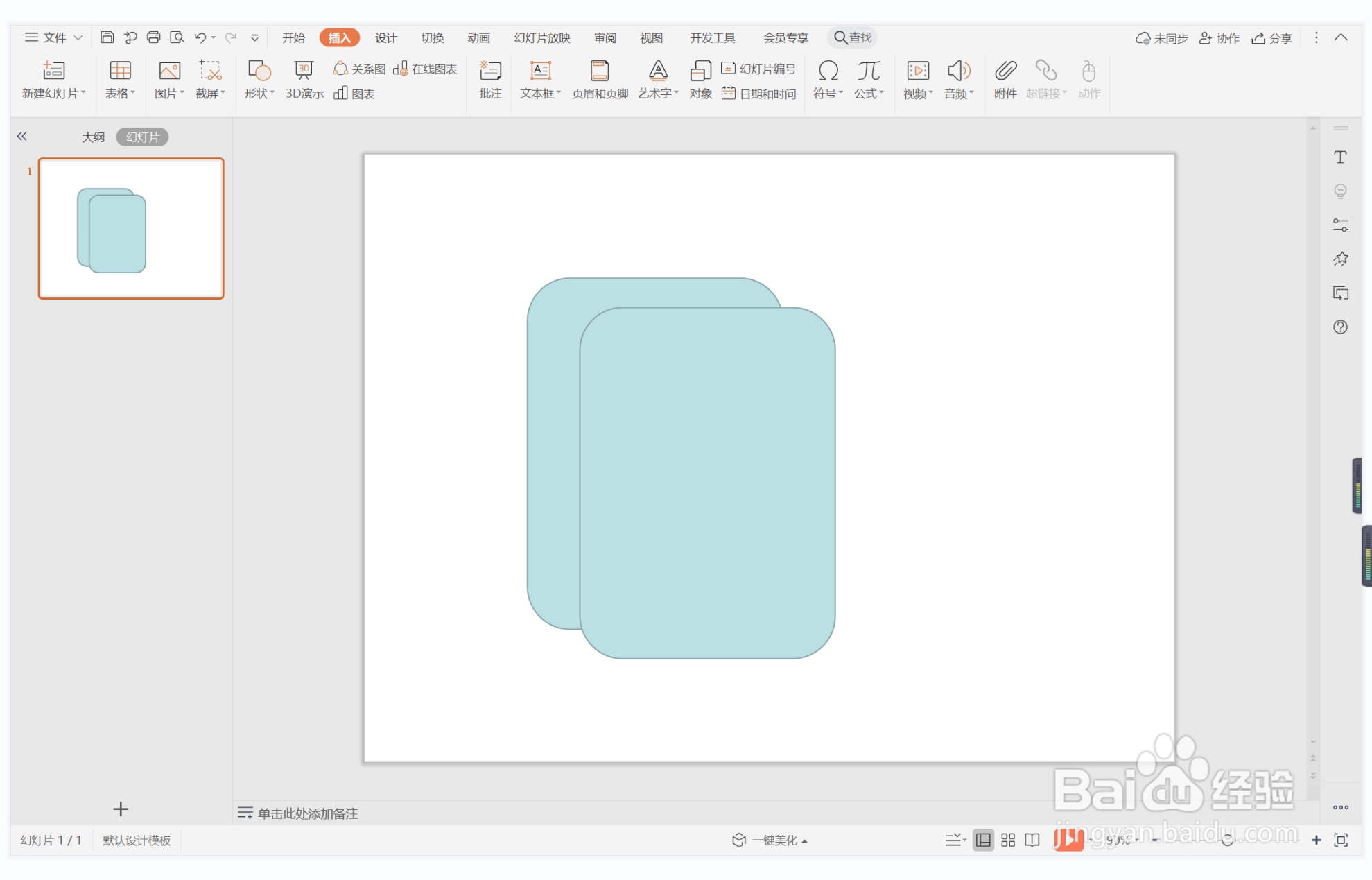
Task: Start slideshow with orange play button
Action: point(1068,840)
